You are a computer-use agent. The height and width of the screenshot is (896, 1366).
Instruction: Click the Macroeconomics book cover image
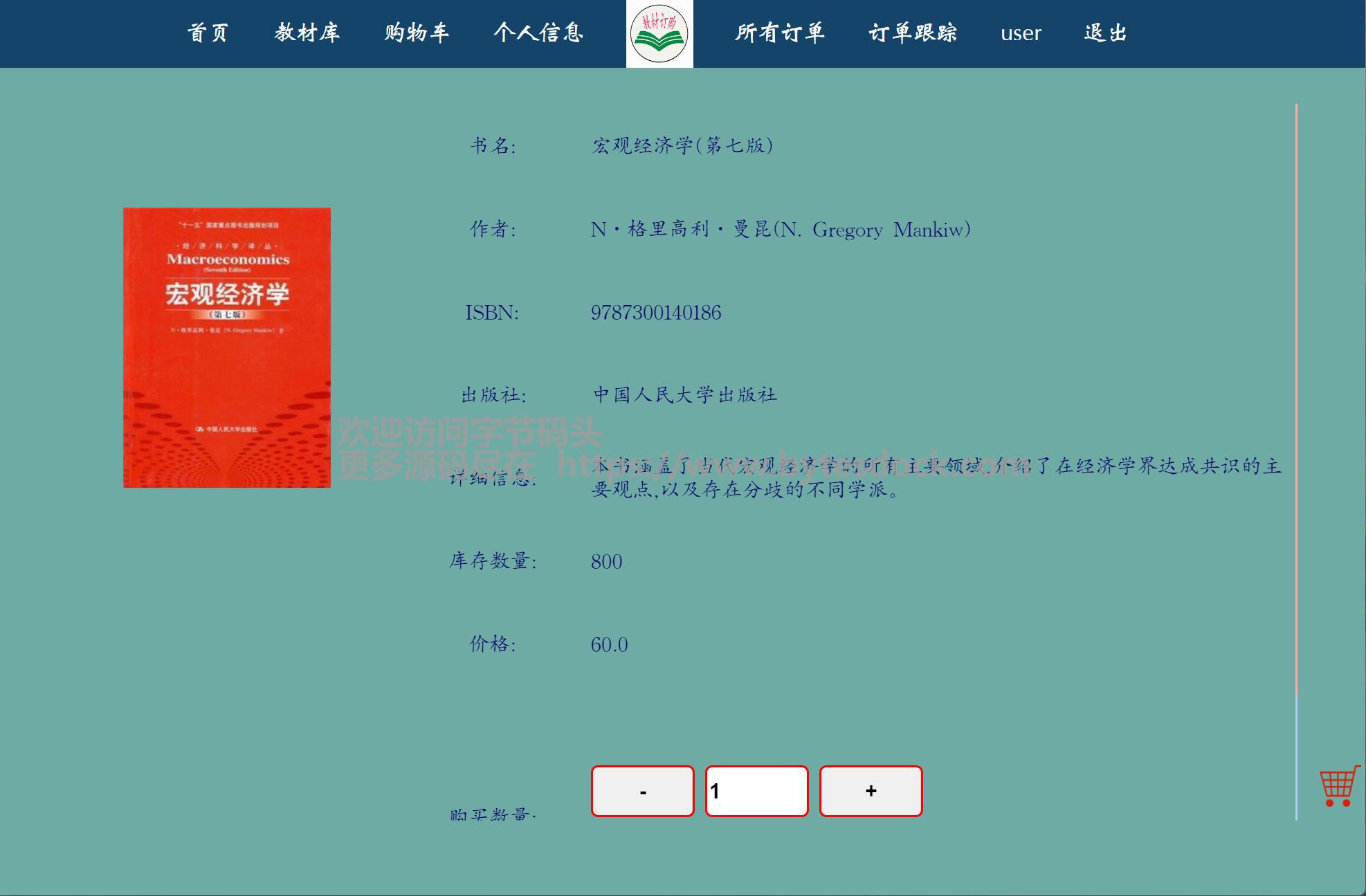[x=227, y=347]
